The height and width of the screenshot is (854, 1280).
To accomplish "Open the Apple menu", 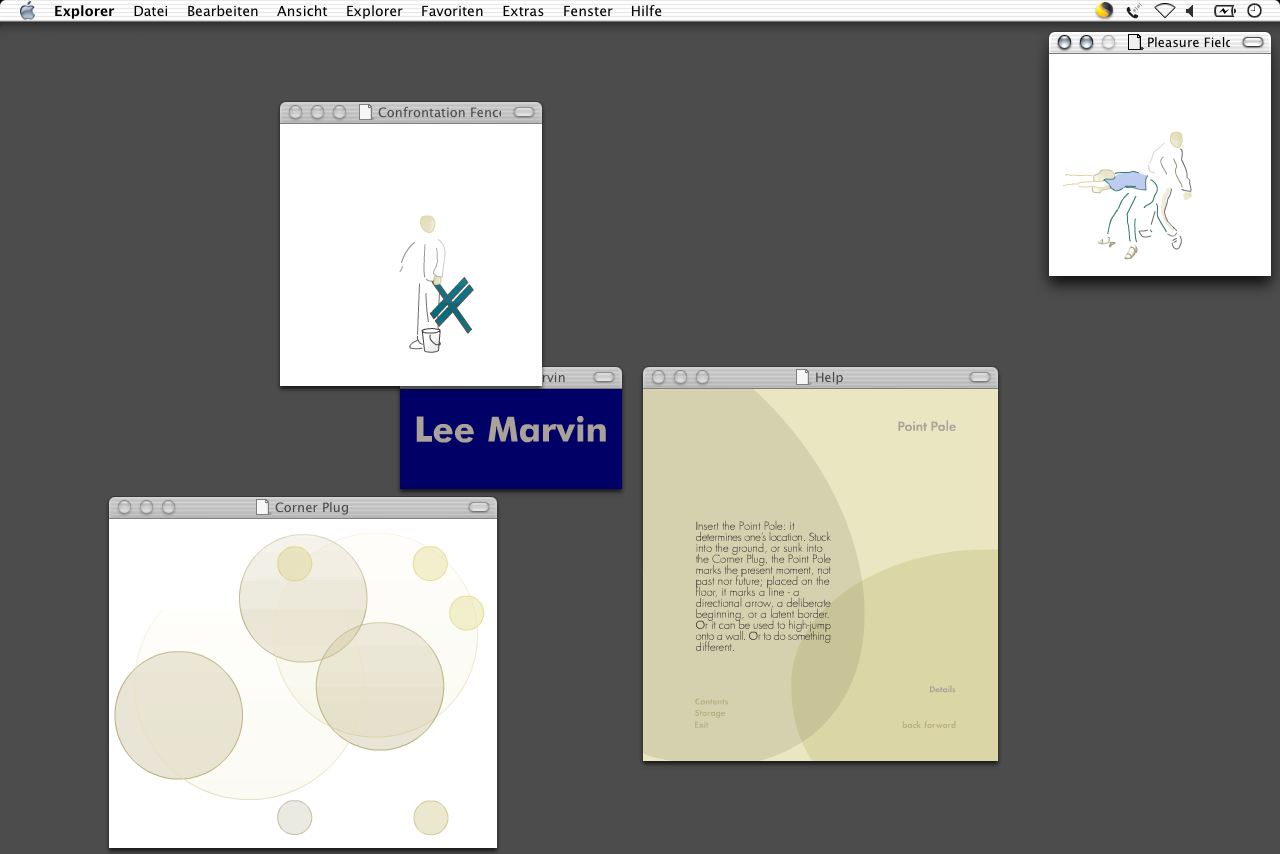I will click(27, 11).
